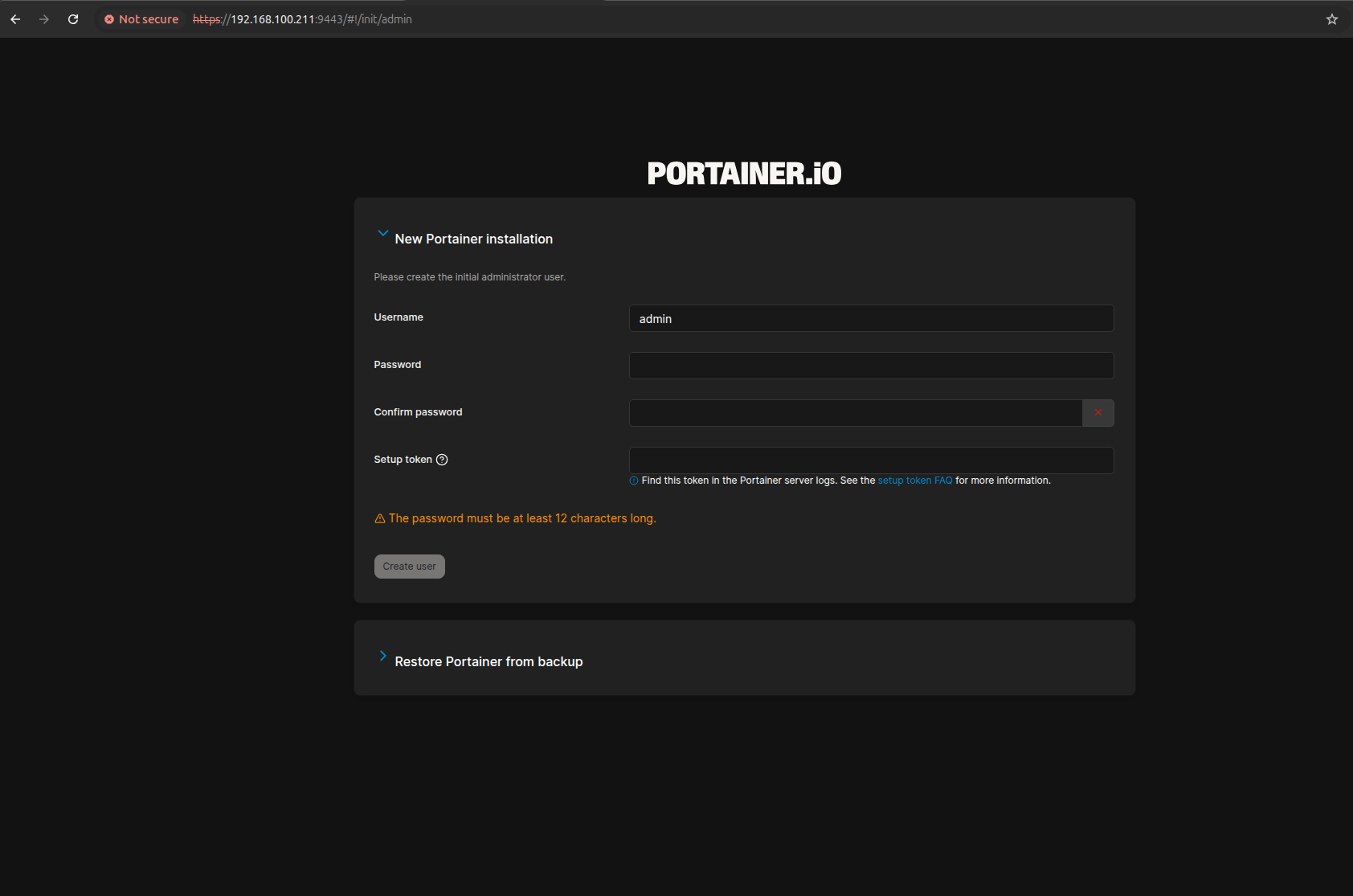
Task: Click 'Please create the initial administrator user.' text
Action: pos(470,277)
